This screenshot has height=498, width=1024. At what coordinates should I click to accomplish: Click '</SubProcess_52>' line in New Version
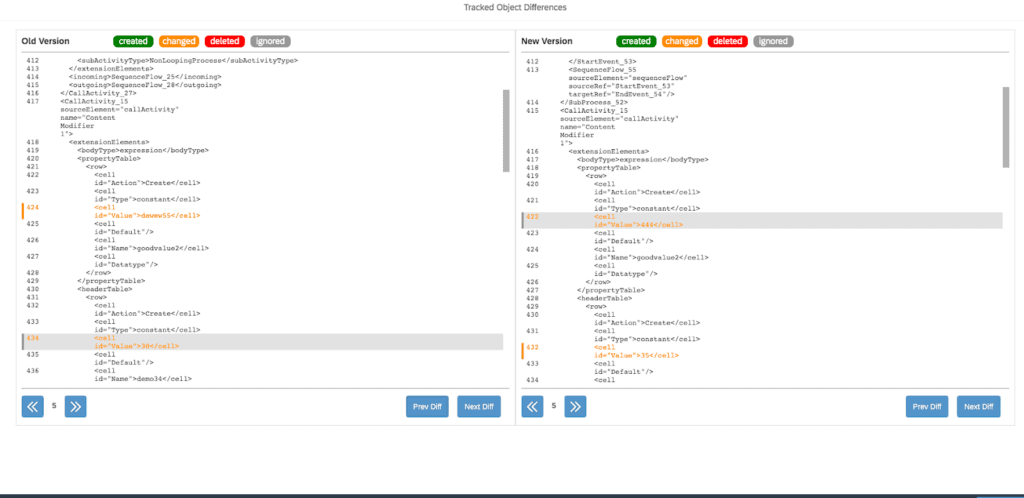[x=594, y=102]
